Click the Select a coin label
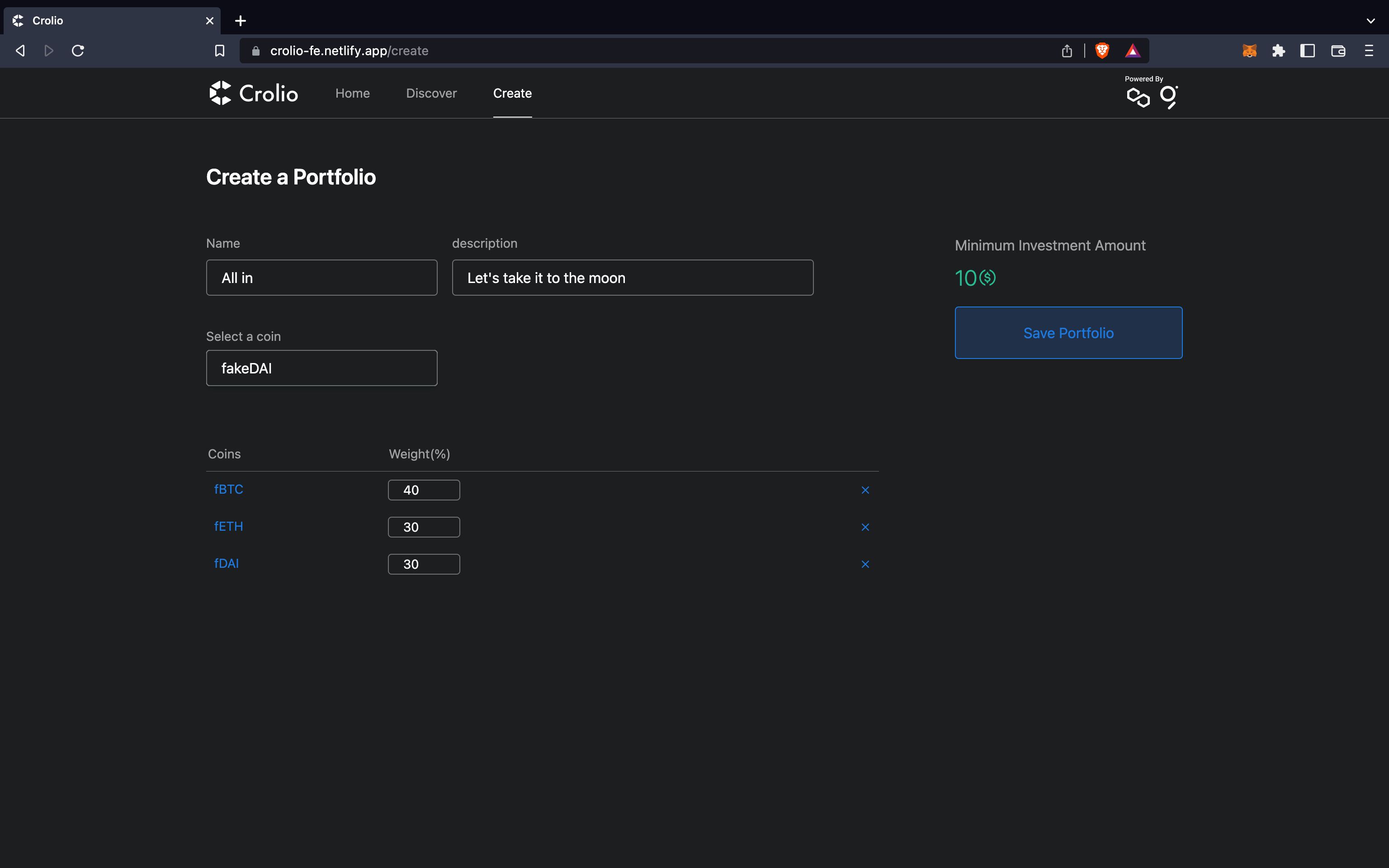 [x=243, y=336]
